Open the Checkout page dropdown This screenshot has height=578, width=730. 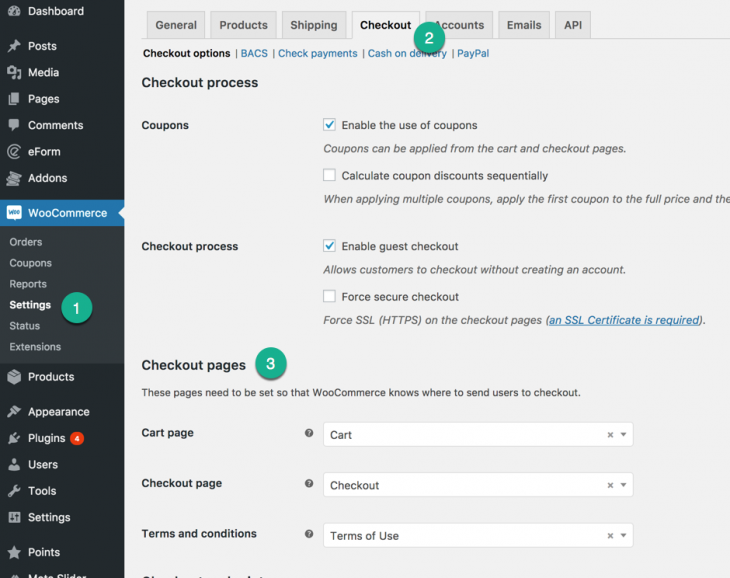[478, 485]
